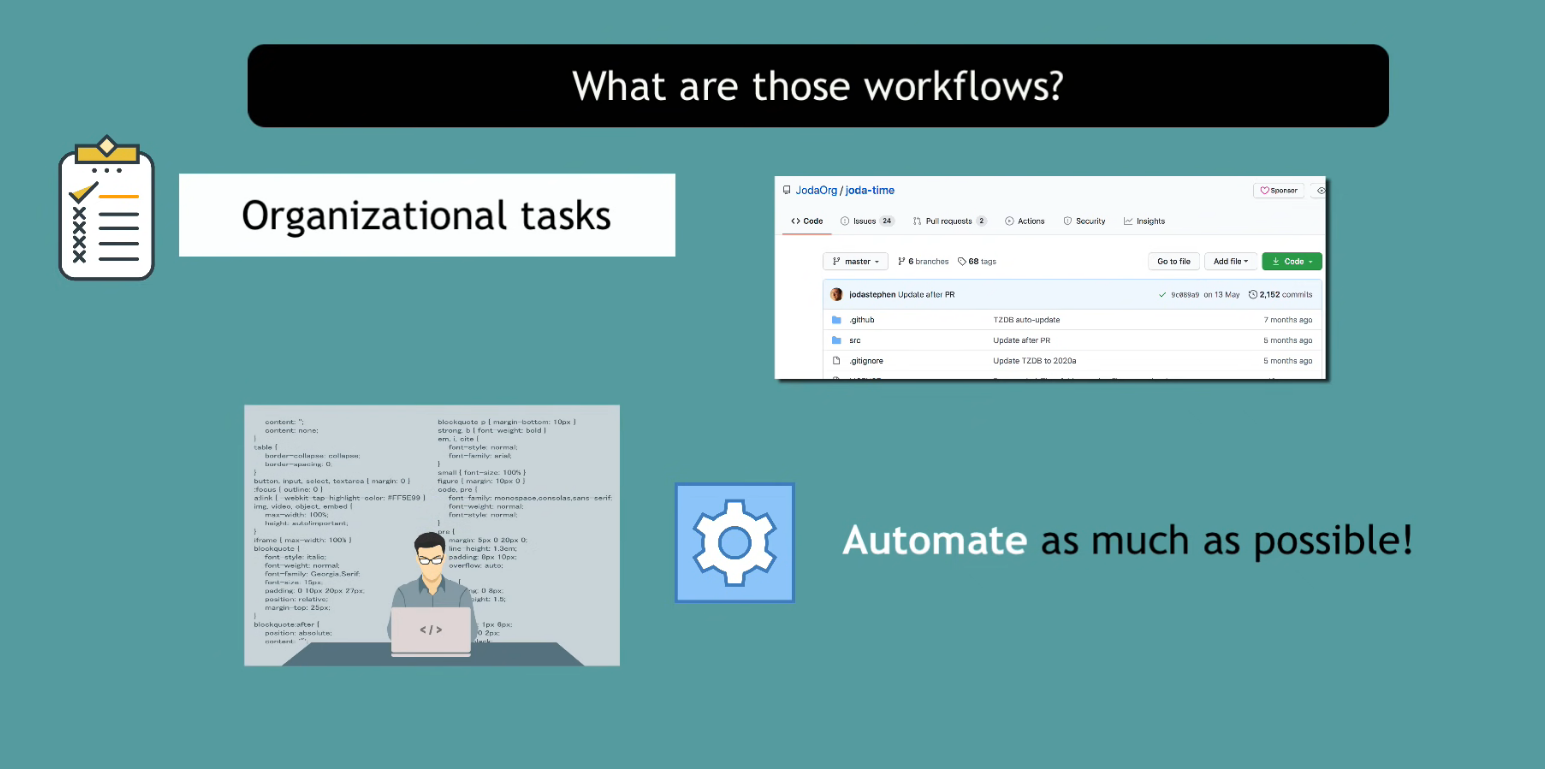The width and height of the screenshot is (1545, 769).
Task: Click the tag icon beside 68 tags
Action: coord(962,261)
